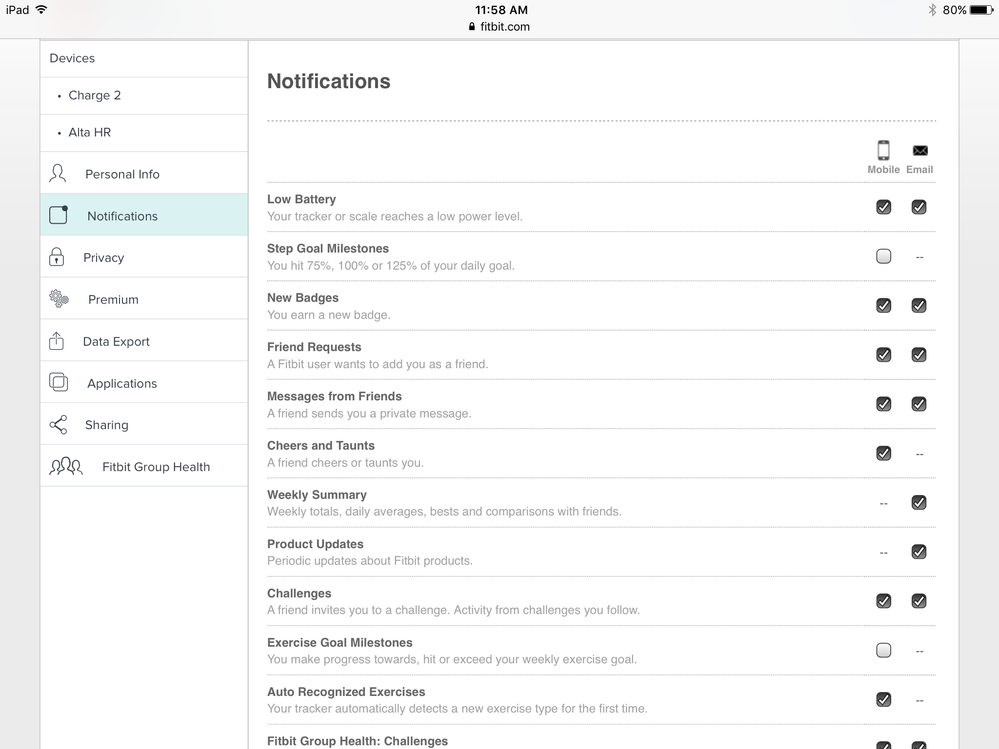Uncheck New Badges mobile checkbox
The width and height of the screenshot is (999, 749).
click(x=883, y=306)
